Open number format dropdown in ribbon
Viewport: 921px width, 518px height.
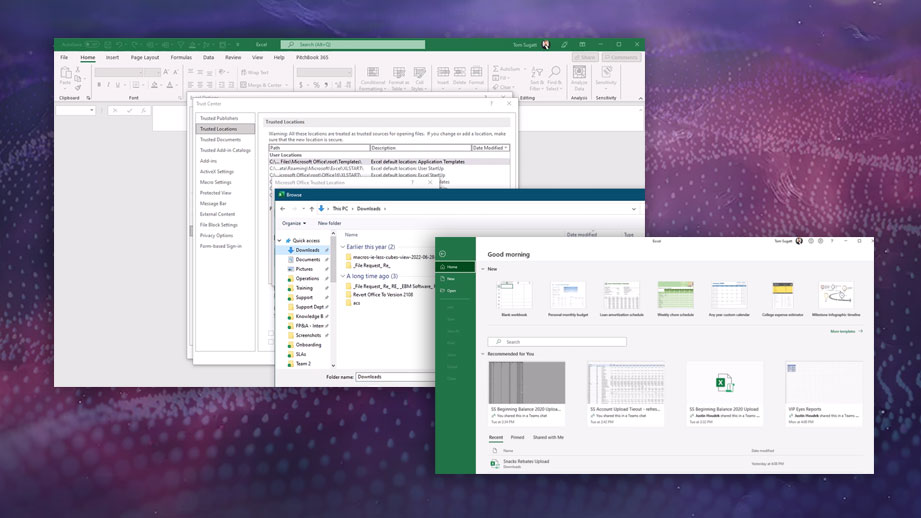348,72
